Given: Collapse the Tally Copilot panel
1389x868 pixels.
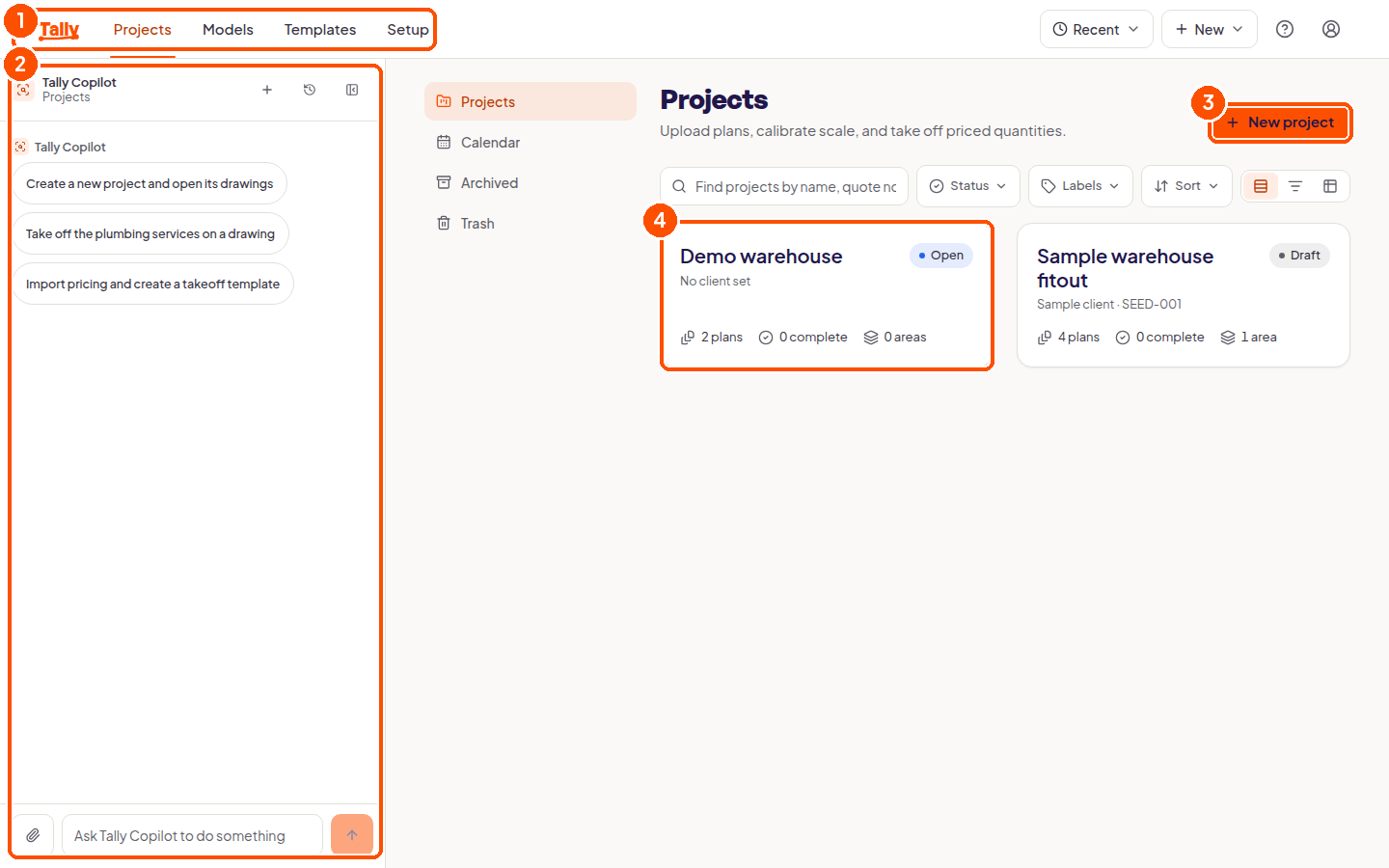Looking at the screenshot, I should (352, 90).
